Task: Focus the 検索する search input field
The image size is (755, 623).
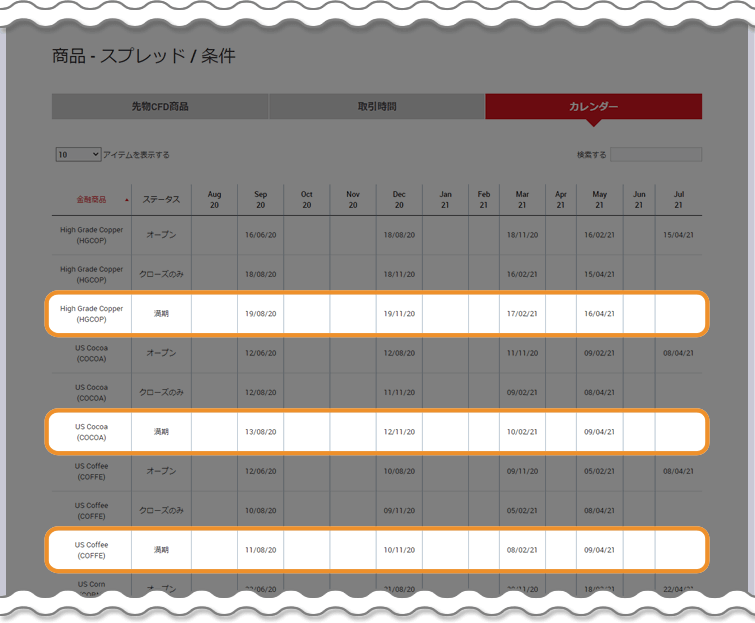Action: [x=656, y=155]
